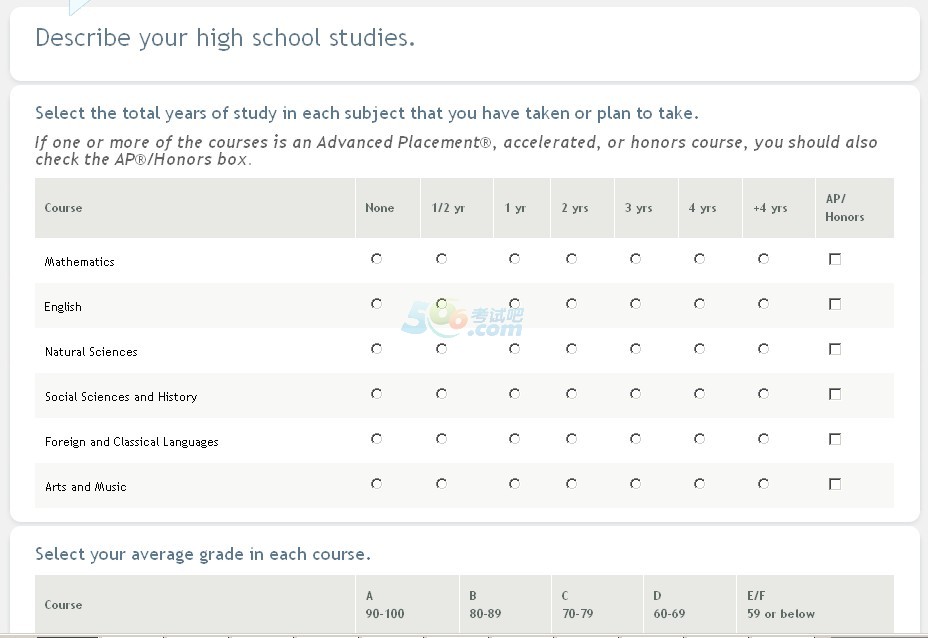Select 4 yrs for English
Screen dimensions: 928x638
[x=699, y=304]
